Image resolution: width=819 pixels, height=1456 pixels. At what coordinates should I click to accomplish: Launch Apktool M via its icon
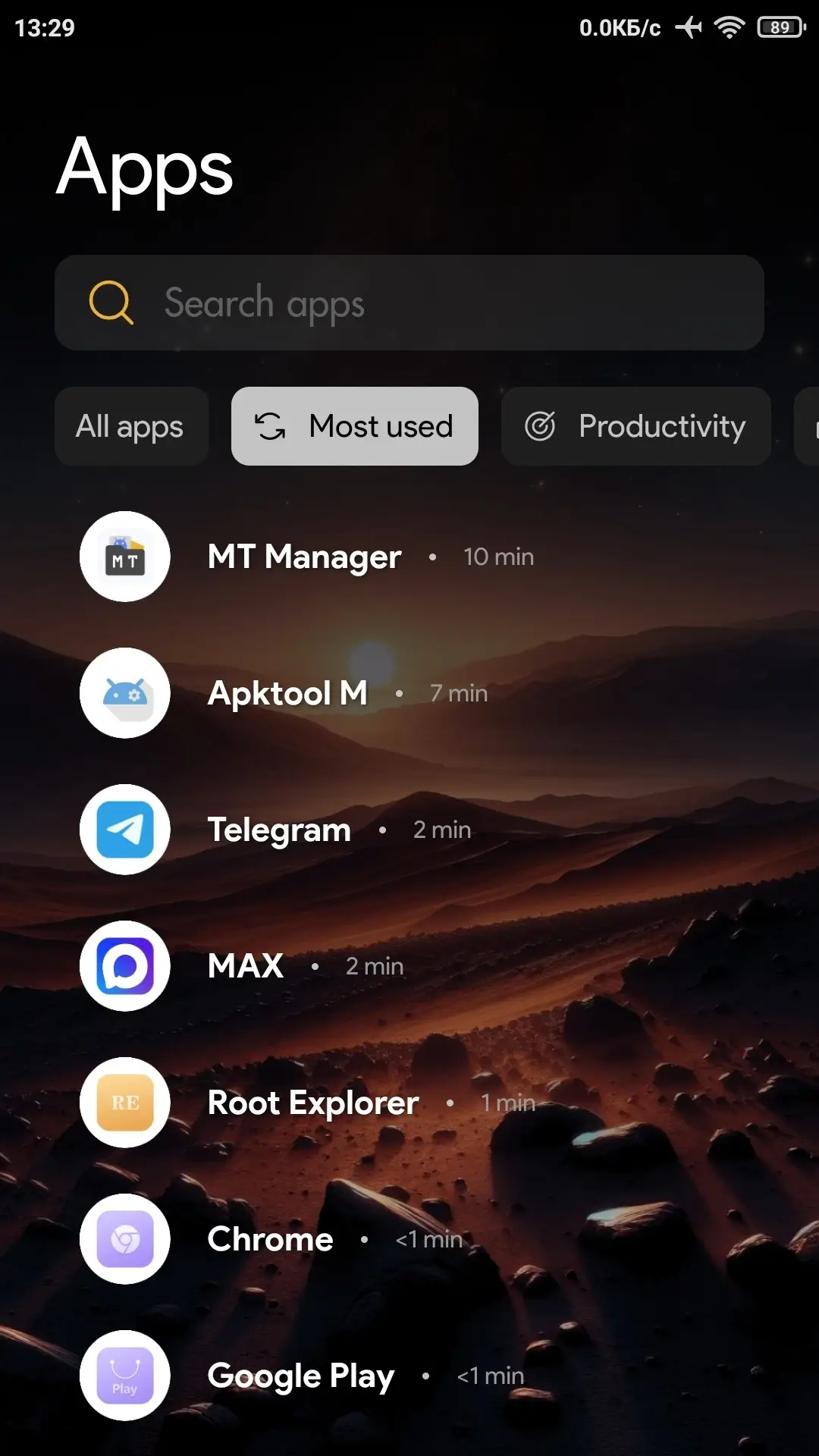(x=125, y=693)
